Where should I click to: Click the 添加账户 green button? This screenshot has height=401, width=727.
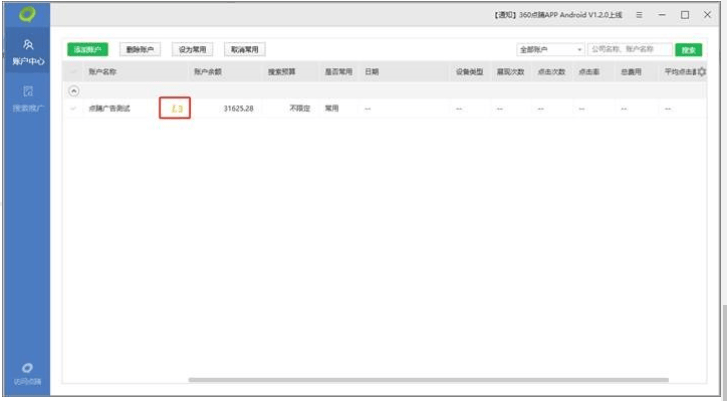(88, 50)
